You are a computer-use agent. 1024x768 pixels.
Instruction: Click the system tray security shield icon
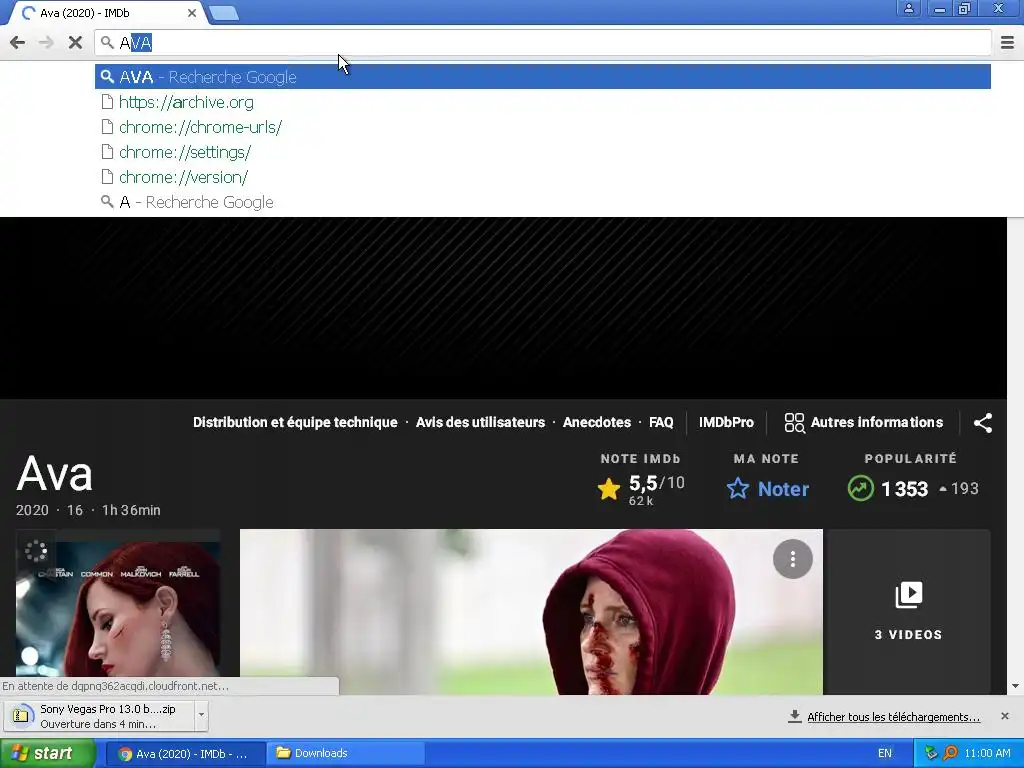point(931,754)
